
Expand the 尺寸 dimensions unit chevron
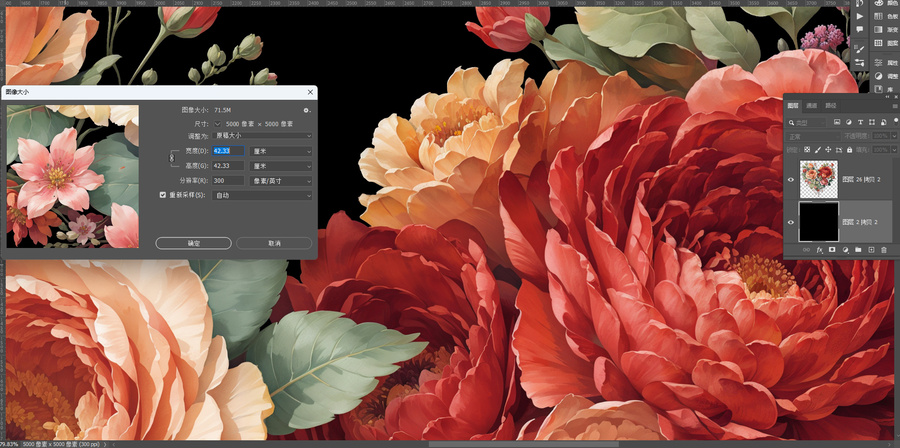(x=218, y=123)
